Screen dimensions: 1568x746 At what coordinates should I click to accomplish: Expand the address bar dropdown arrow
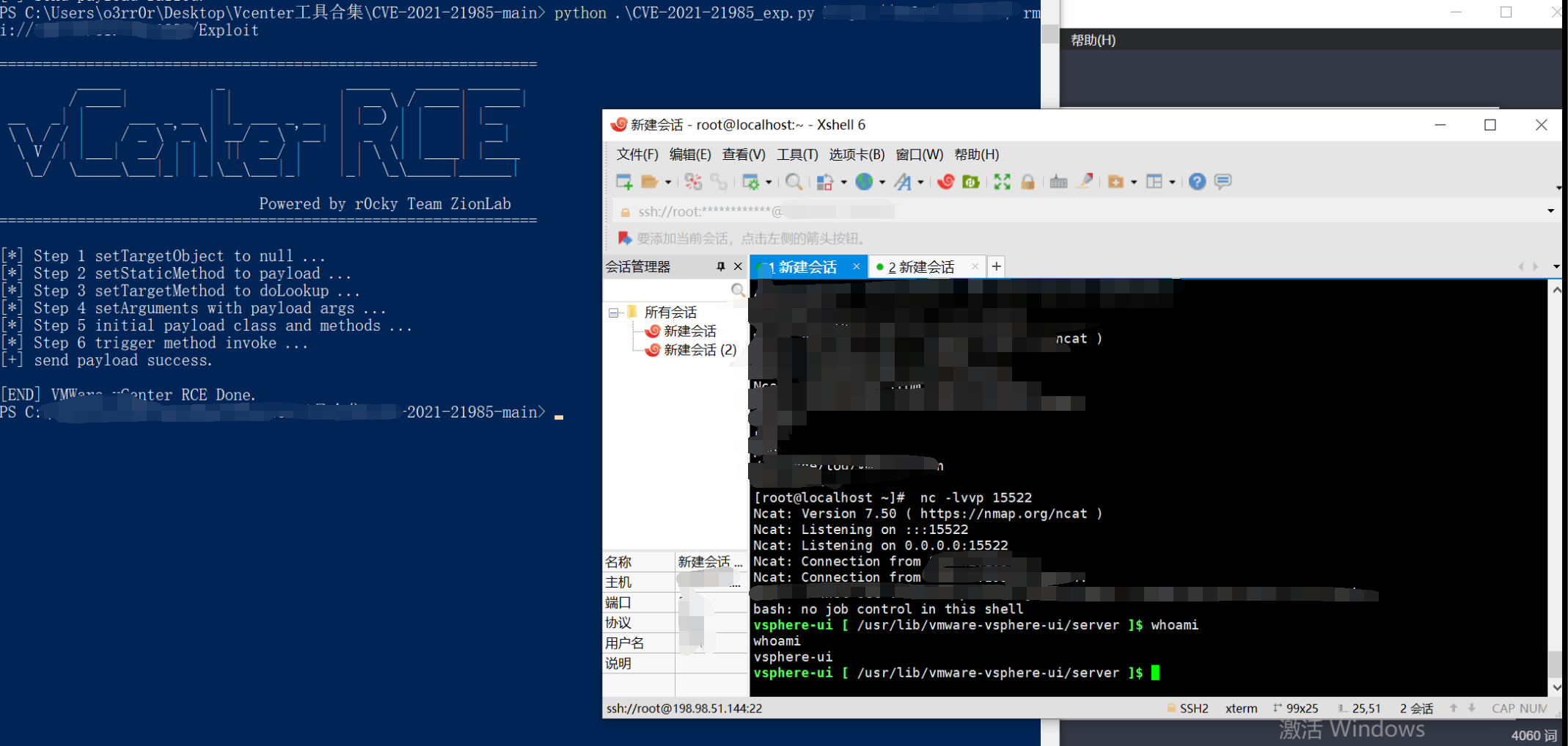[x=1550, y=211]
